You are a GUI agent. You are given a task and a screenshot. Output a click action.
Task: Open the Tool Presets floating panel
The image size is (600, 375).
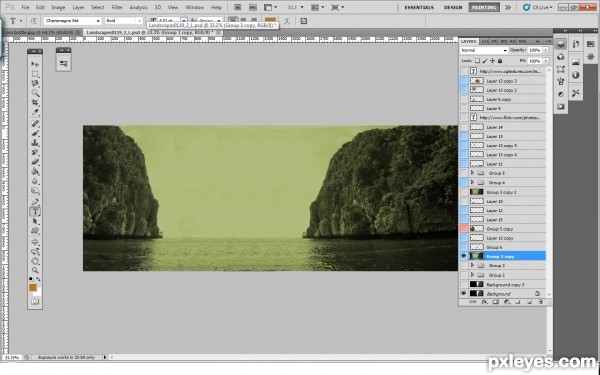pos(63,63)
